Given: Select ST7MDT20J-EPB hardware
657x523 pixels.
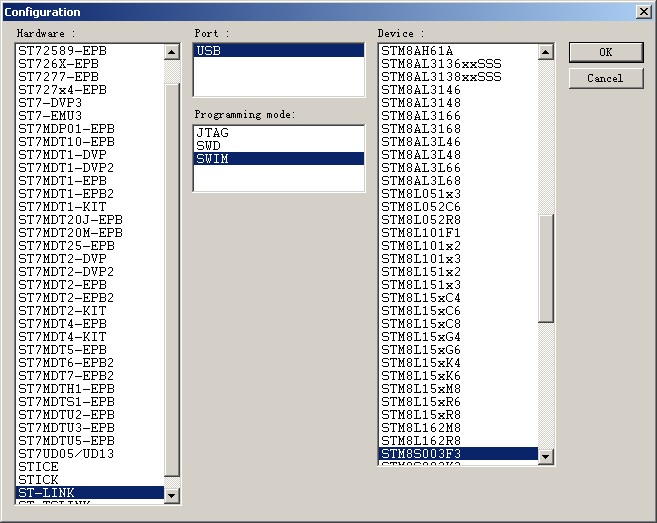Looking at the screenshot, I should 90,220.
